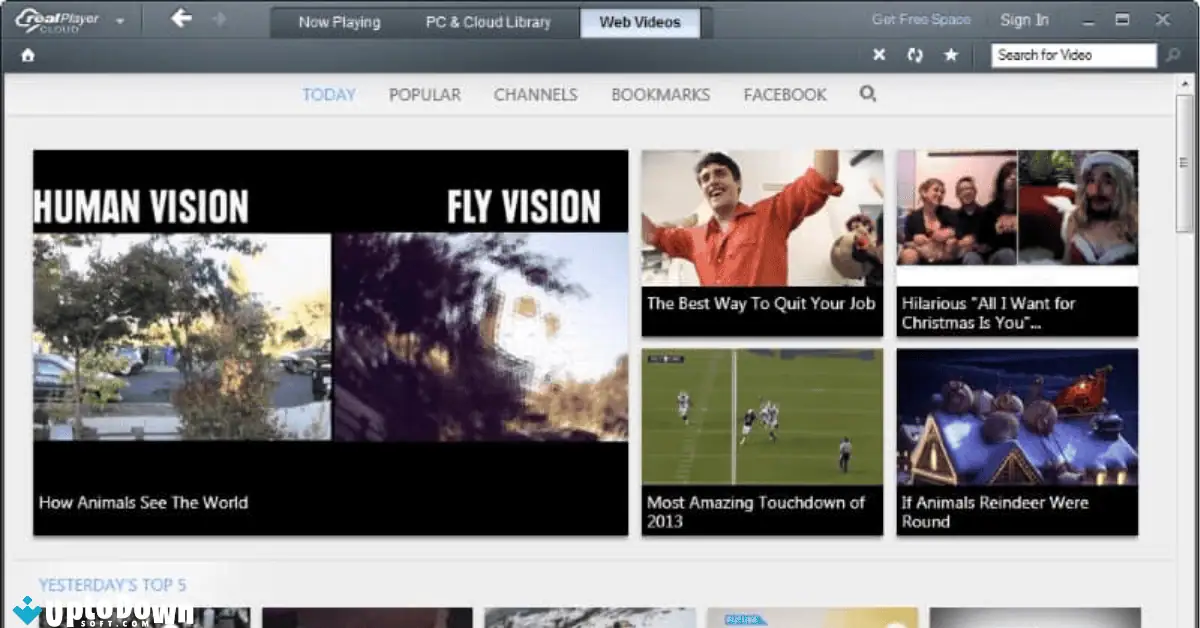This screenshot has width=1200, height=628.
Task: Select the POPULAR navigation item
Action: [425, 94]
